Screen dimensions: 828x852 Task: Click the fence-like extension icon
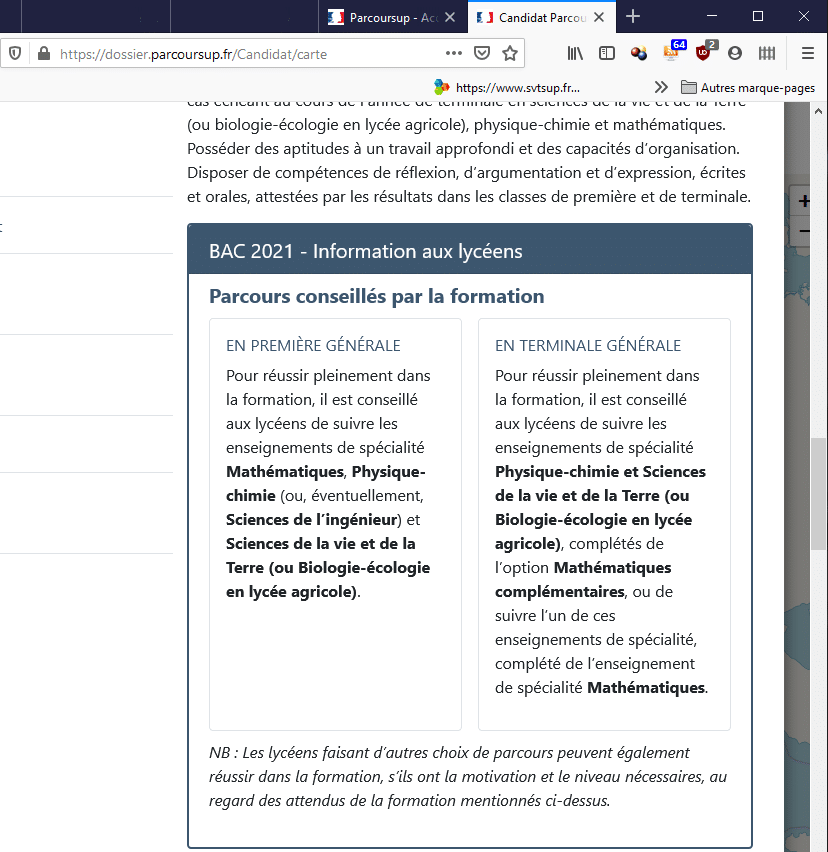(767, 53)
